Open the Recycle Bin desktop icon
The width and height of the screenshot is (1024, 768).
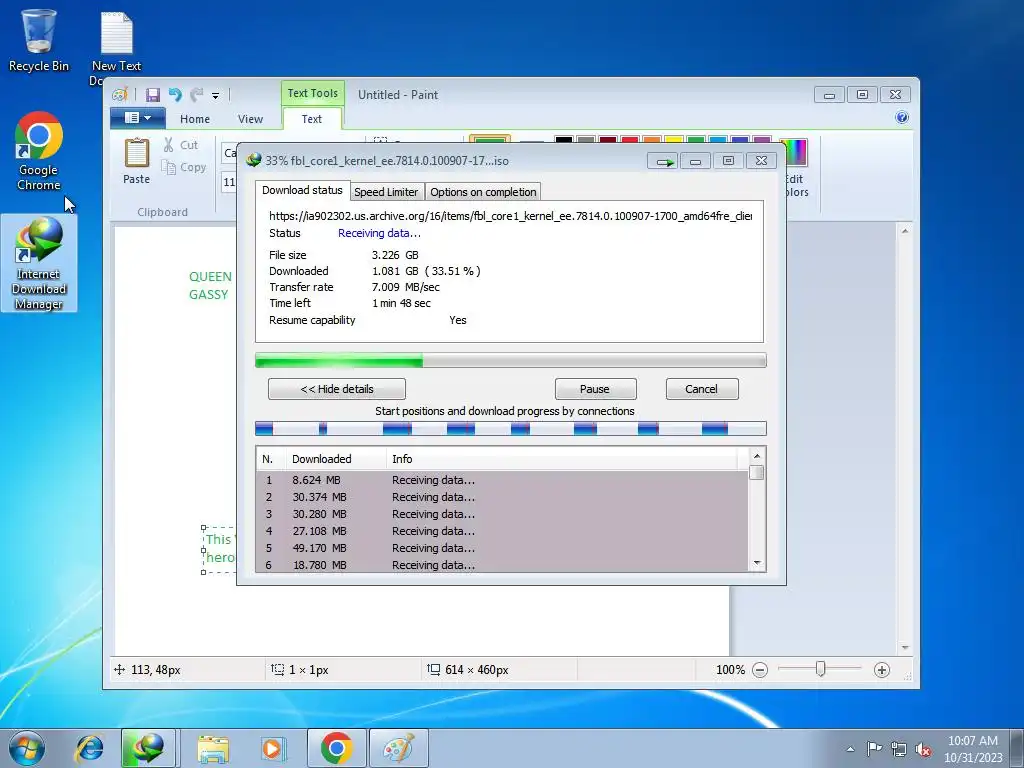pos(39,40)
